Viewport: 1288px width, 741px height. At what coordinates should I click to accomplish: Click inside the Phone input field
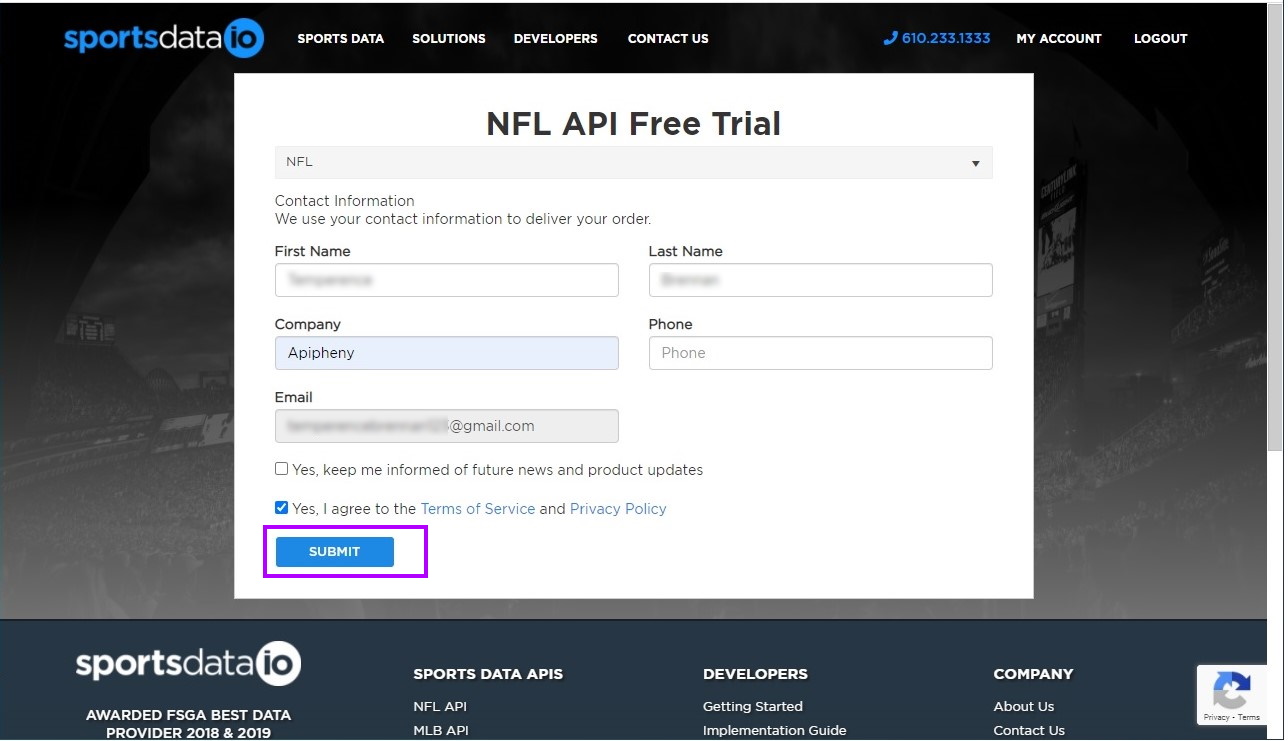pyautogui.click(x=820, y=352)
